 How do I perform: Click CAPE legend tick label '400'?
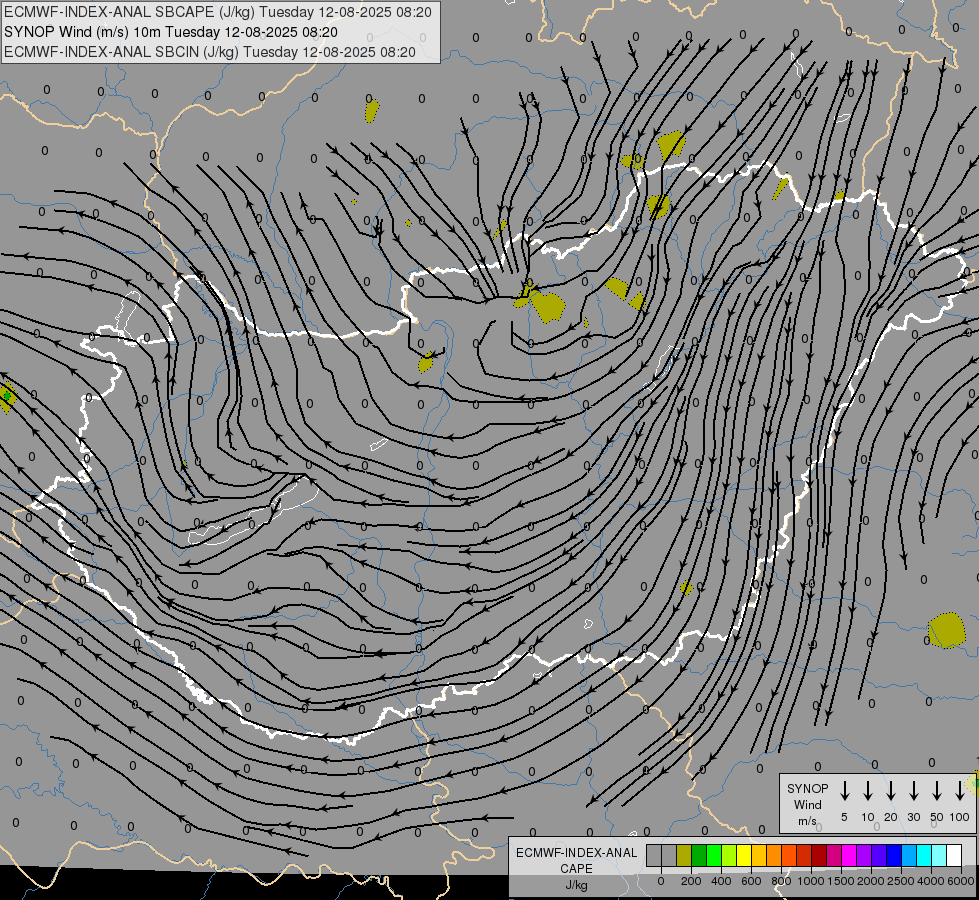point(721,881)
